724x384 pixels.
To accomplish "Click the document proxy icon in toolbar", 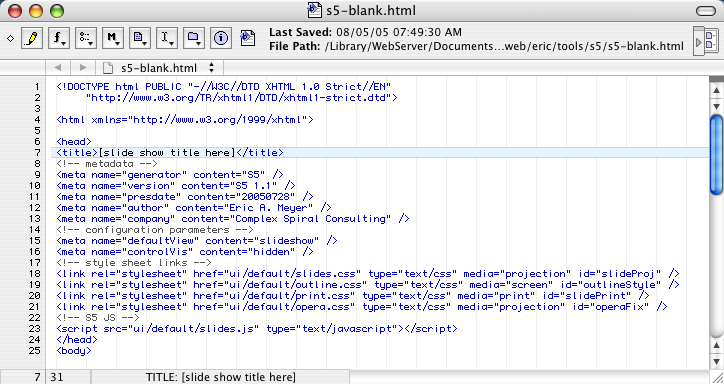I will tap(248, 38).
